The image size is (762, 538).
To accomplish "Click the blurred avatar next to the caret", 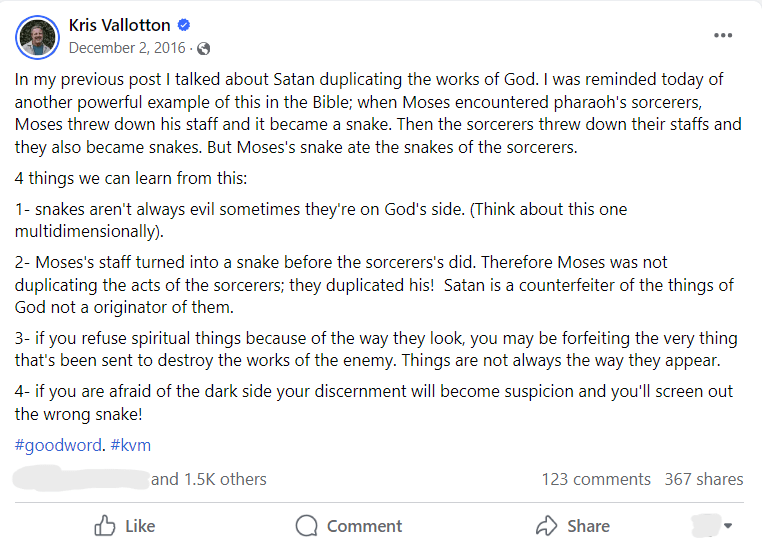I will click(706, 524).
